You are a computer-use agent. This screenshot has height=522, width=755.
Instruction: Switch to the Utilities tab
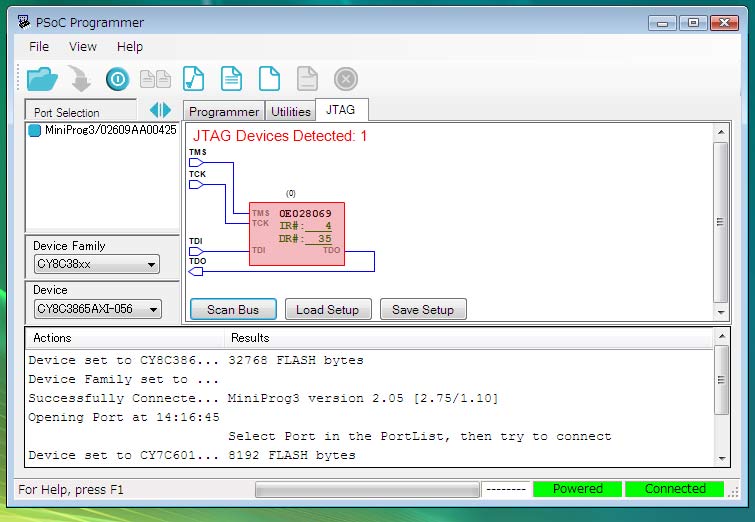point(290,111)
